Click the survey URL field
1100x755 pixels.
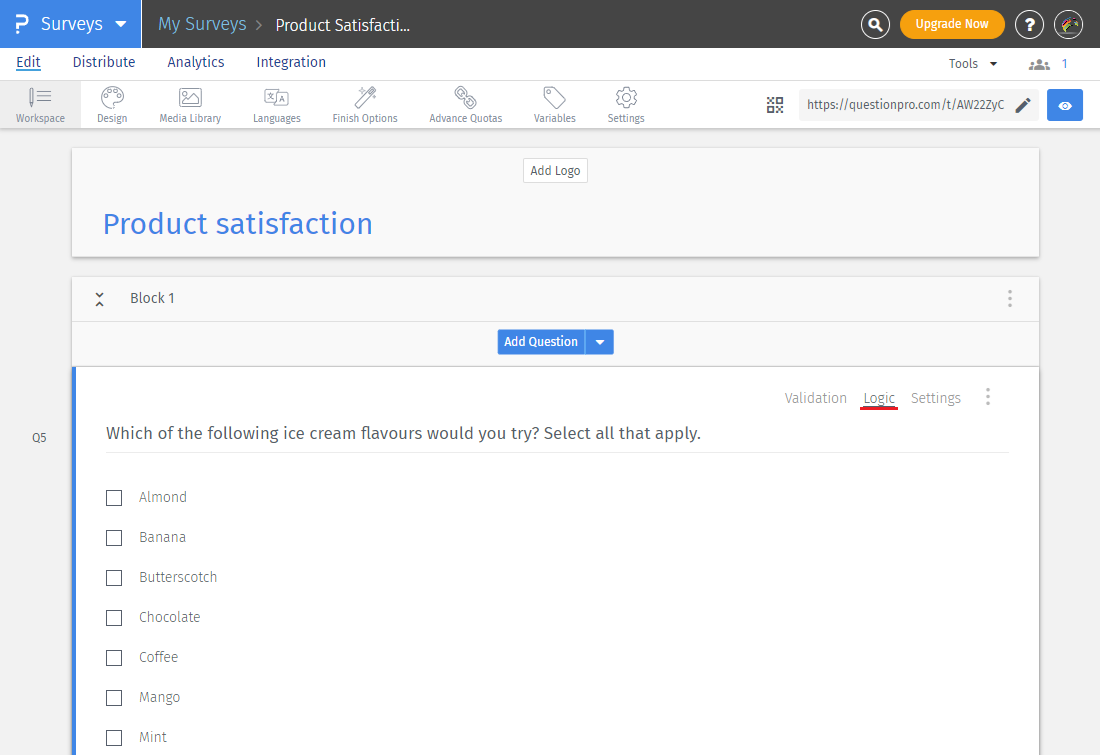904,105
